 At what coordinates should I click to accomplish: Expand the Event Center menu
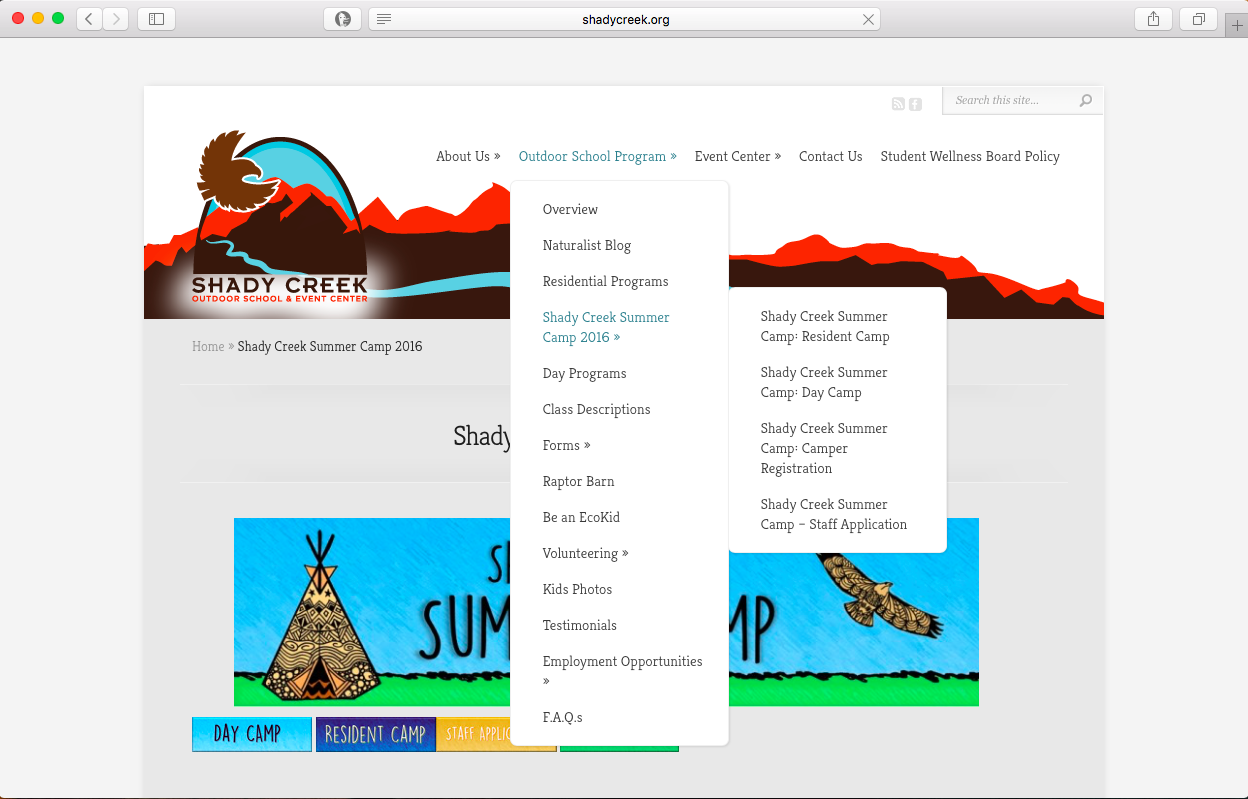click(738, 156)
